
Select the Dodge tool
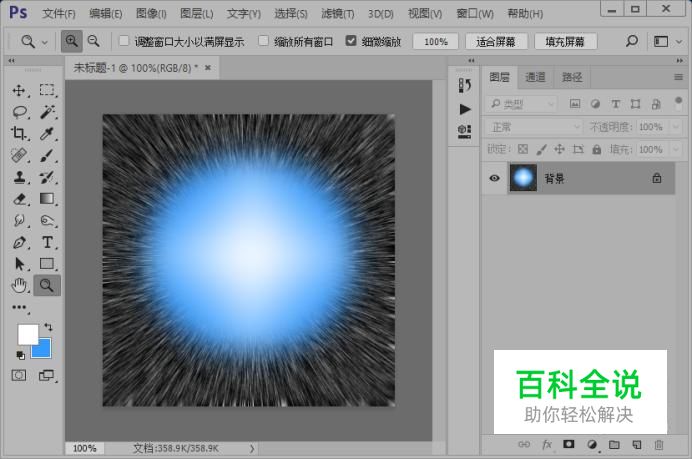(47, 220)
